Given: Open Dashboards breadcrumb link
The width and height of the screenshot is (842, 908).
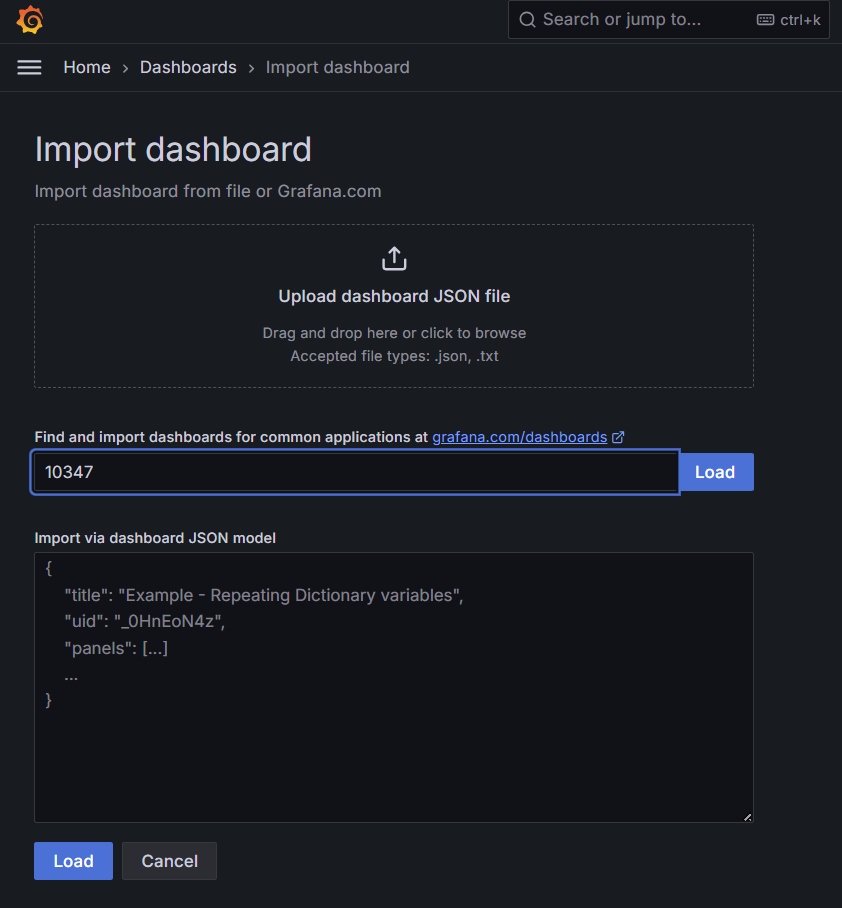Looking at the screenshot, I should 188,67.
